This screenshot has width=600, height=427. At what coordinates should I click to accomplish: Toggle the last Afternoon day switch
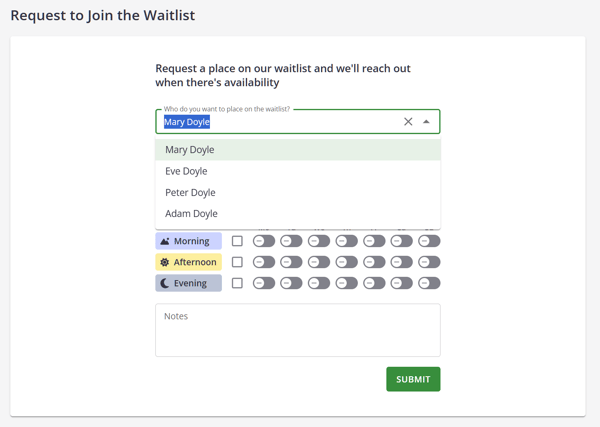[429, 262]
